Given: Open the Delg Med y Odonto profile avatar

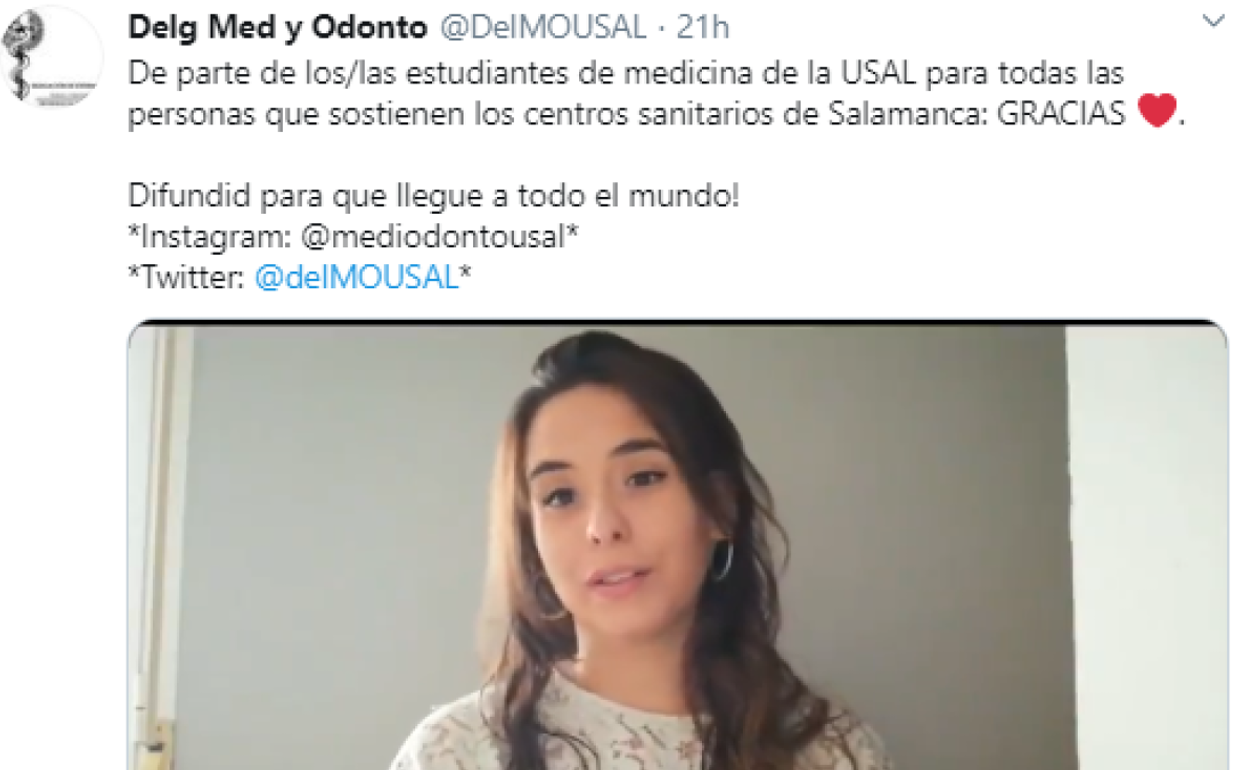Looking at the screenshot, I should [52, 55].
